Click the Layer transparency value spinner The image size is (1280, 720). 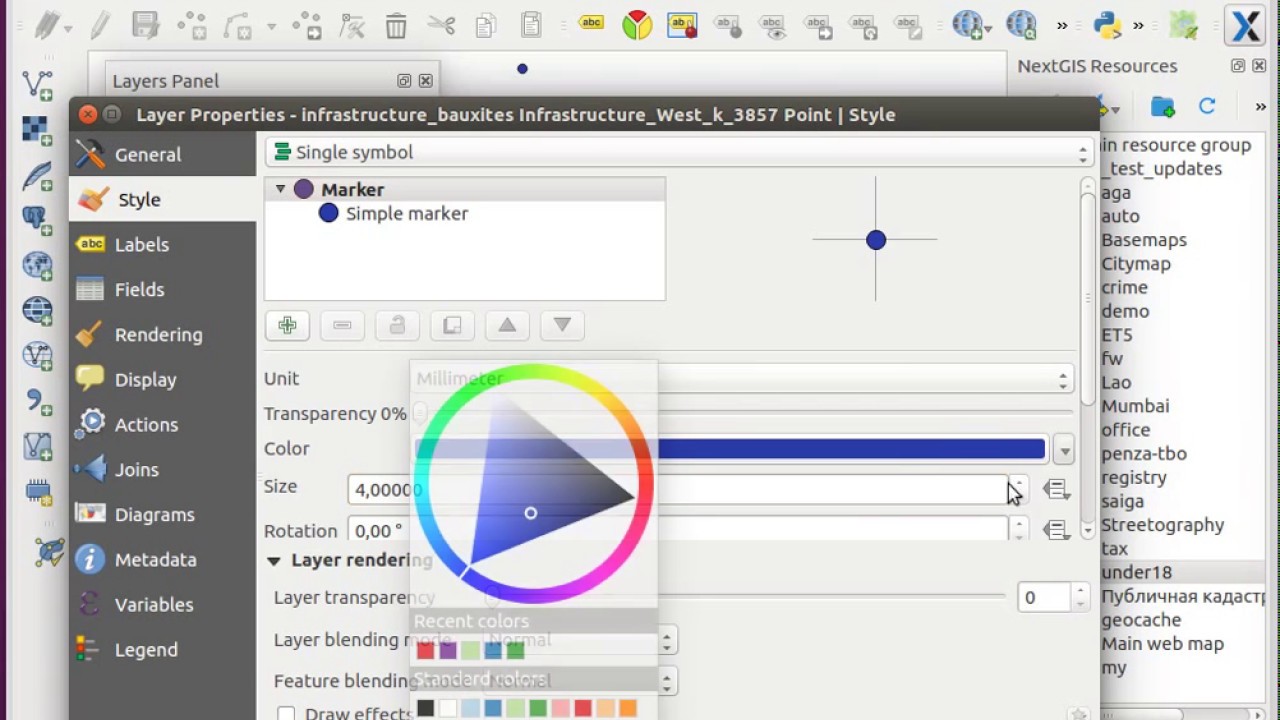tap(1053, 598)
